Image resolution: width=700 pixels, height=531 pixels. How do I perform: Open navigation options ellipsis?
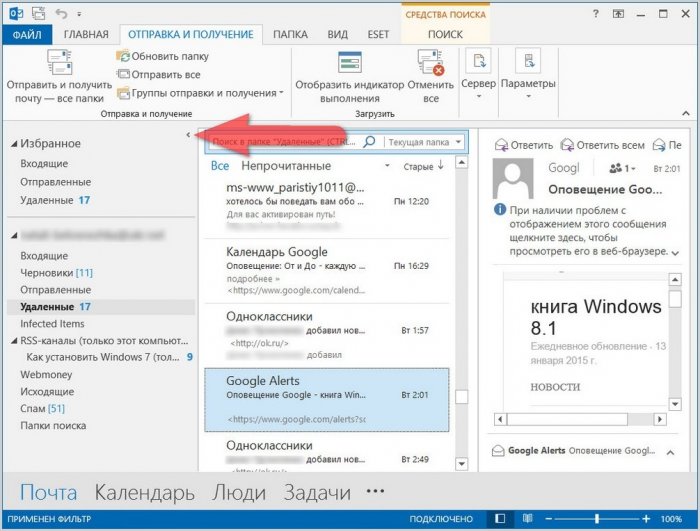(x=375, y=491)
